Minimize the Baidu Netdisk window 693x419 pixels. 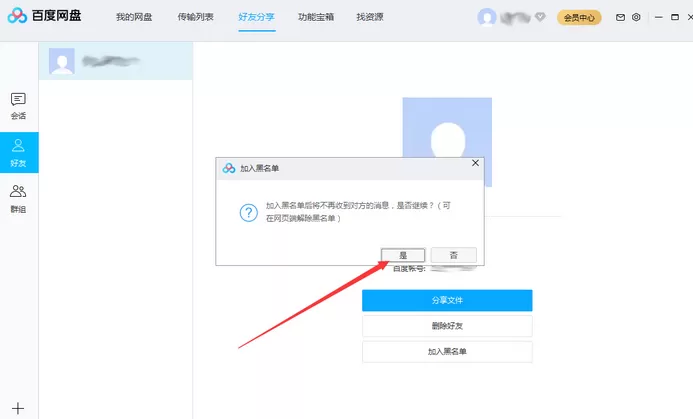coord(659,17)
